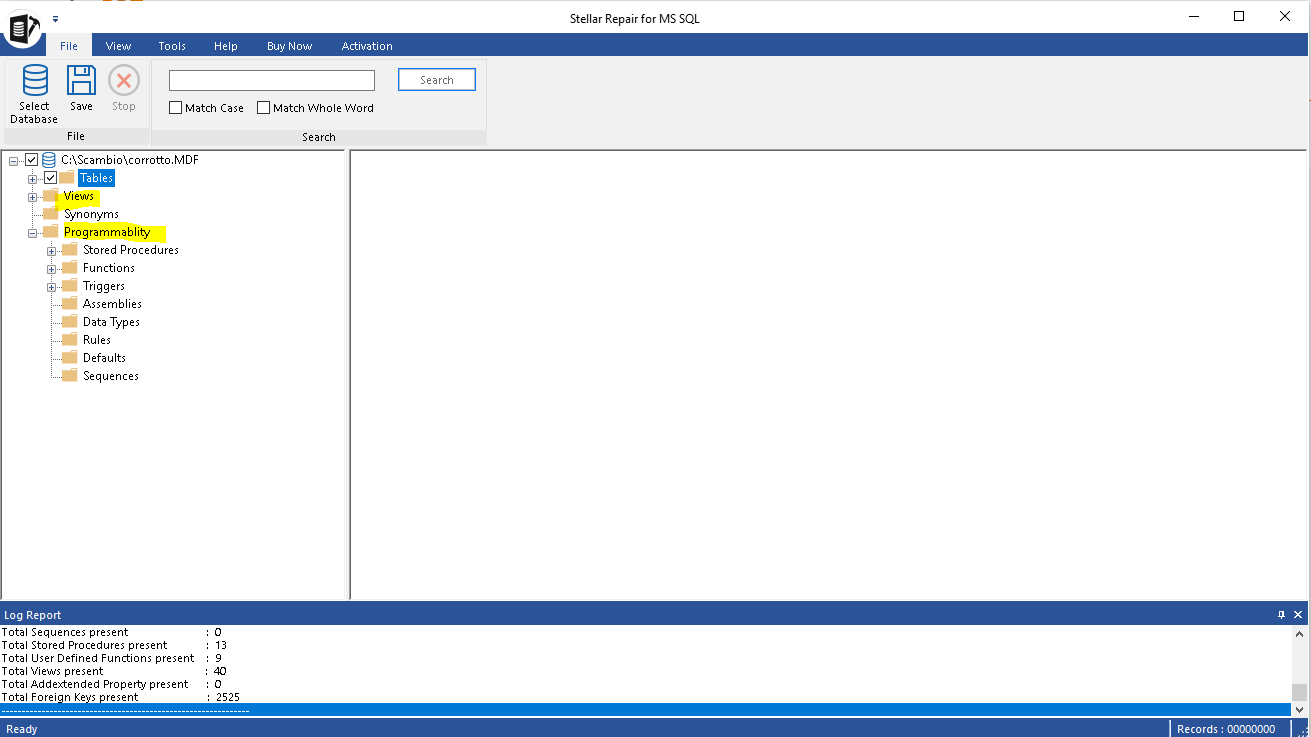Image resolution: width=1311 pixels, height=737 pixels.
Task: Click the Defaults folder icon
Action: click(x=69, y=358)
